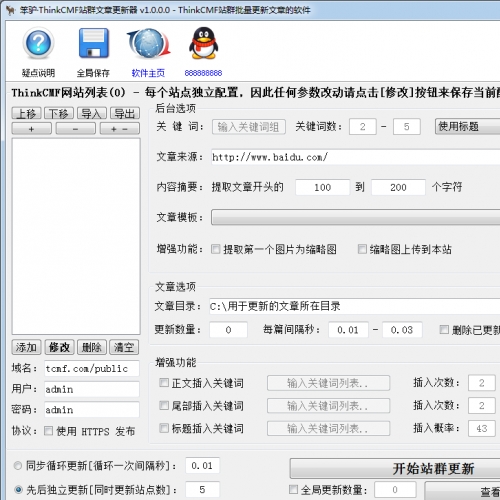This screenshot has width=500, height=500.
Task: Click the QQ penguin contact icon
Action: pyautogui.click(x=203, y=43)
